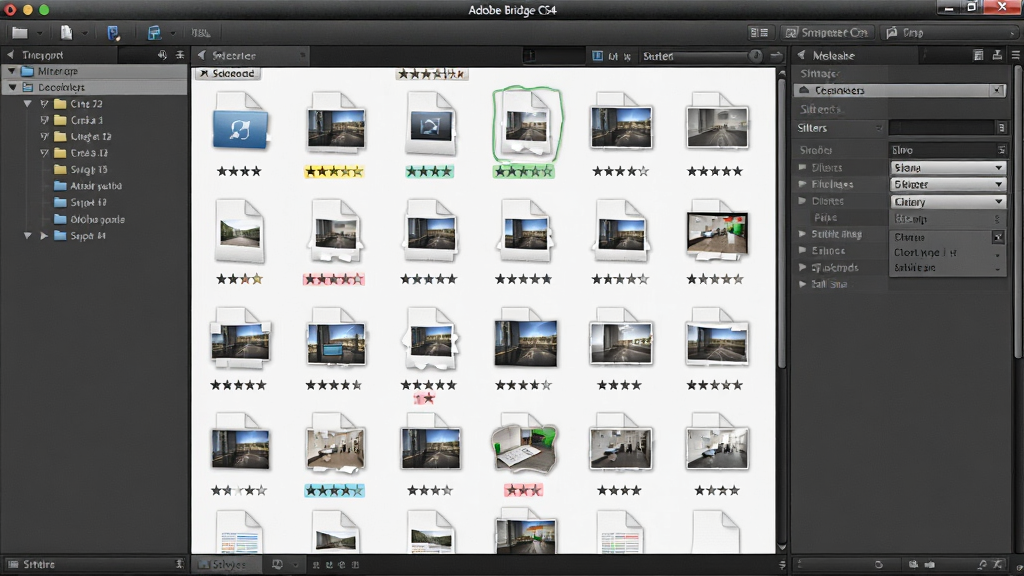Click the export tray icon in Moleabe header
Image resolution: width=1024 pixels, height=576 pixels.
click(997, 56)
